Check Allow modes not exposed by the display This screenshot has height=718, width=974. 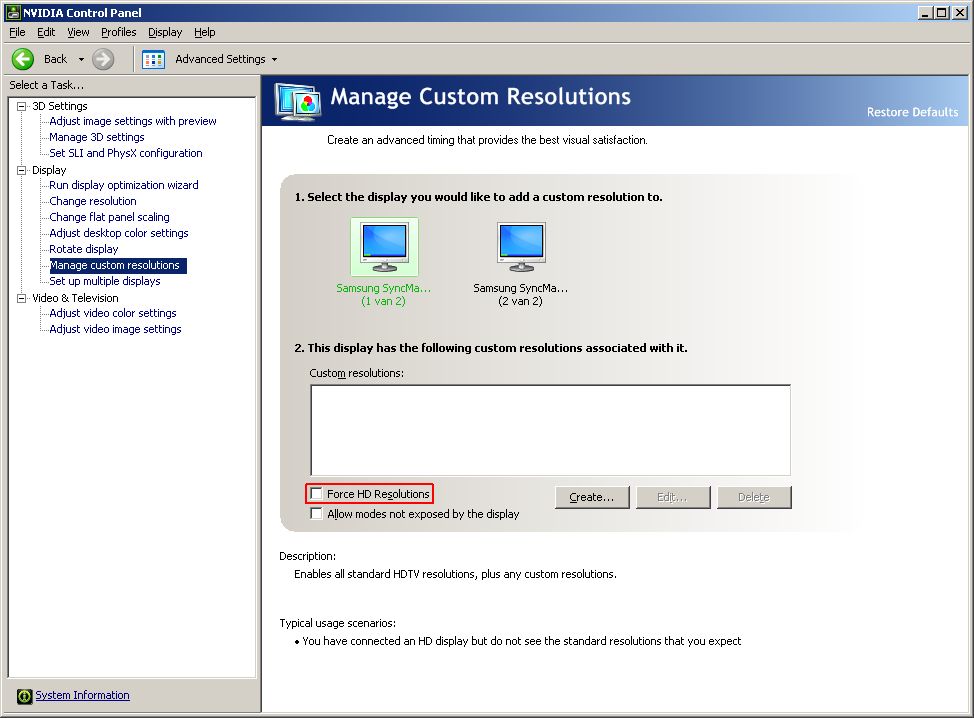pyautogui.click(x=316, y=514)
